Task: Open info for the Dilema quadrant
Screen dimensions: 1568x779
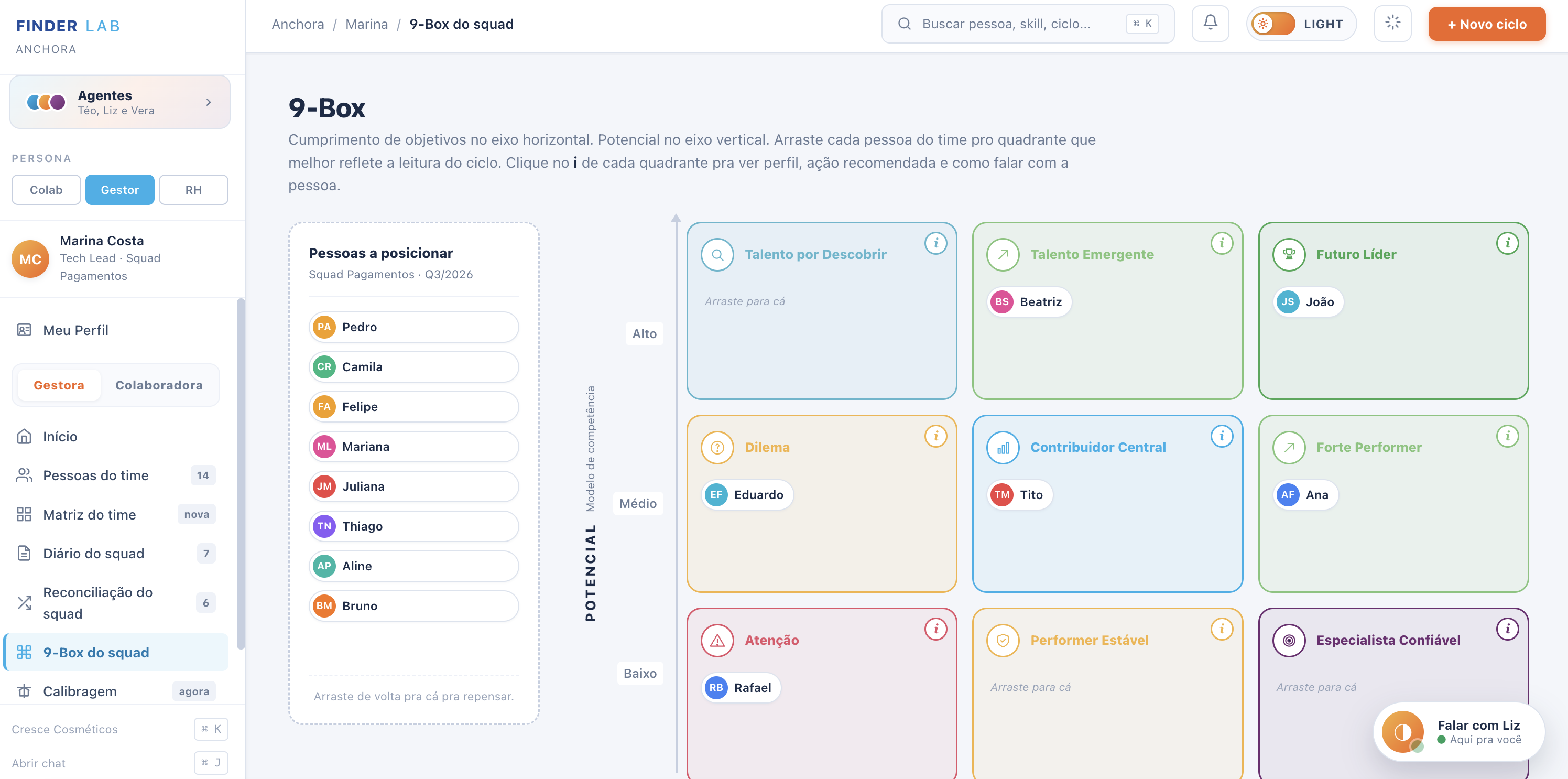Action: point(935,436)
